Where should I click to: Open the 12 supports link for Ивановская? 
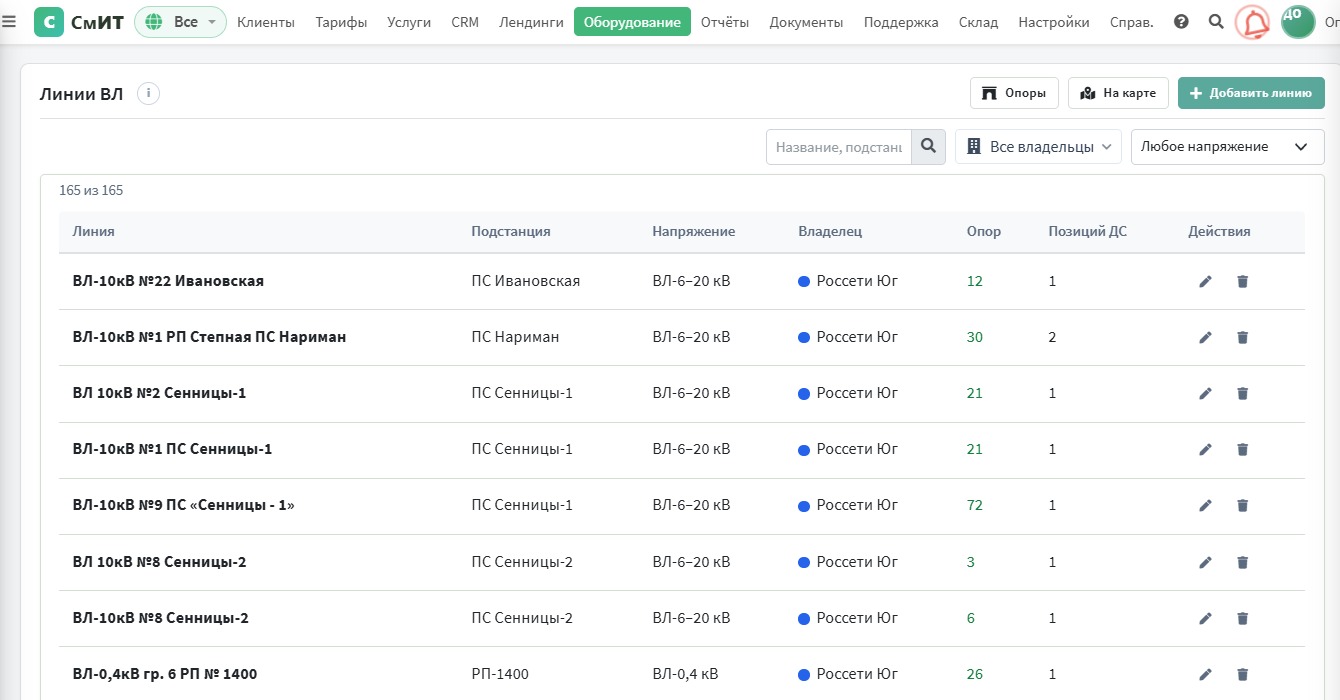pyautogui.click(x=975, y=282)
